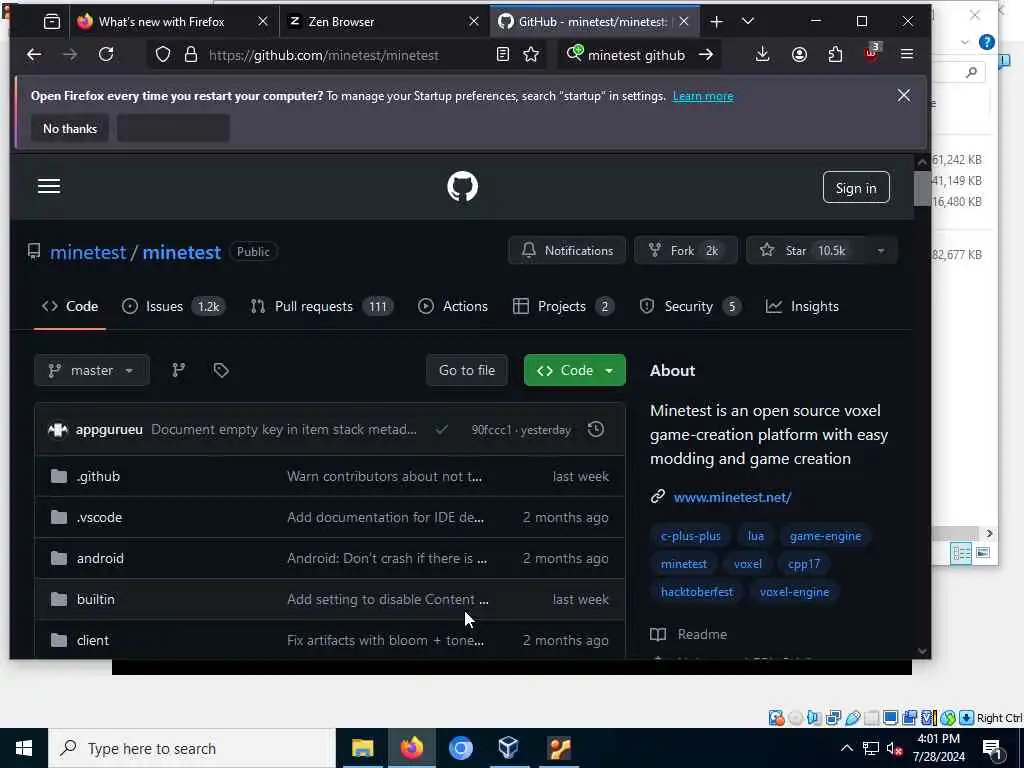Open File Explorer from taskbar
The image size is (1024, 768).
point(362,748)
